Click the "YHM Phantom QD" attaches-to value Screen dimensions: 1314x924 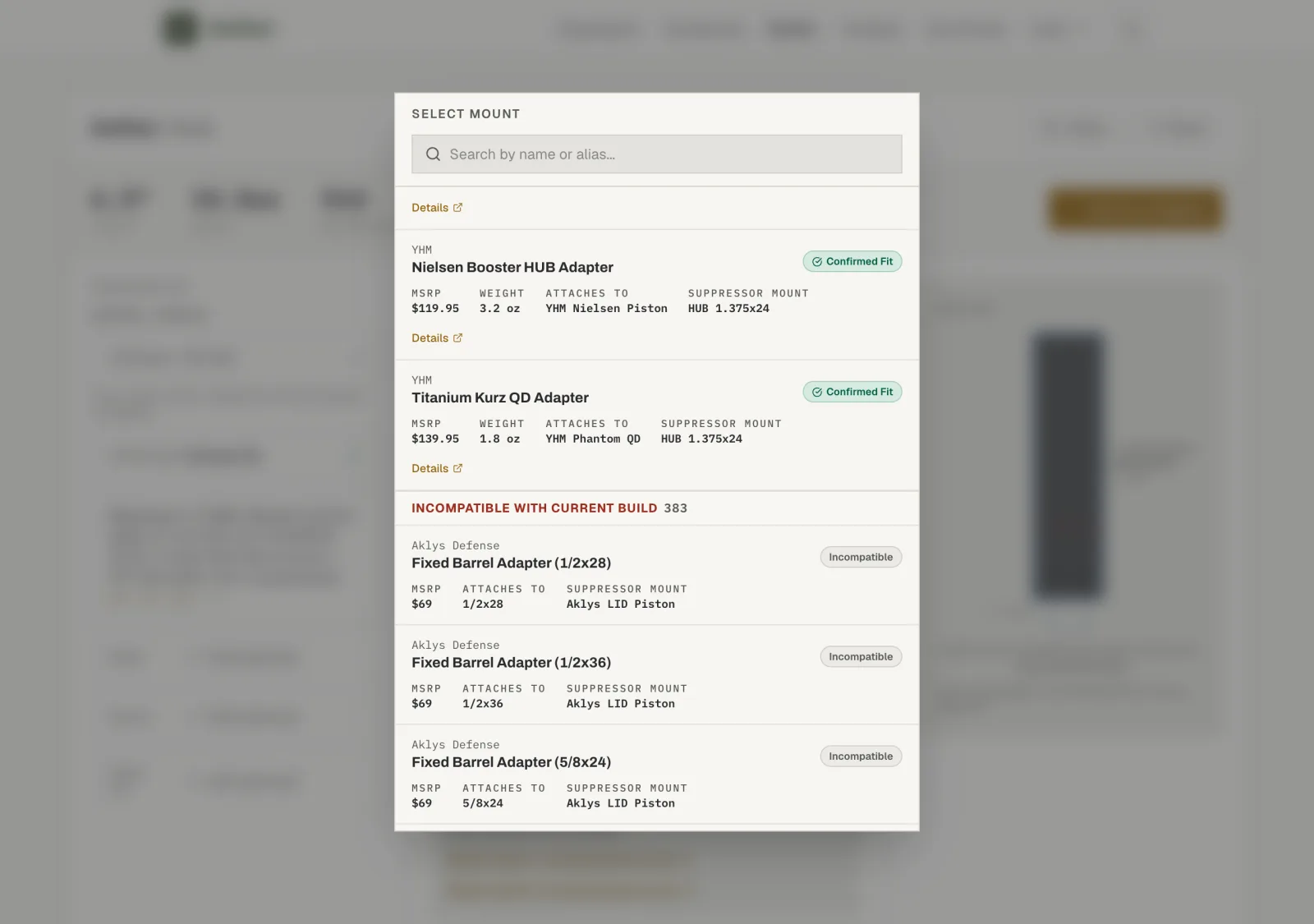coord(593,439)
